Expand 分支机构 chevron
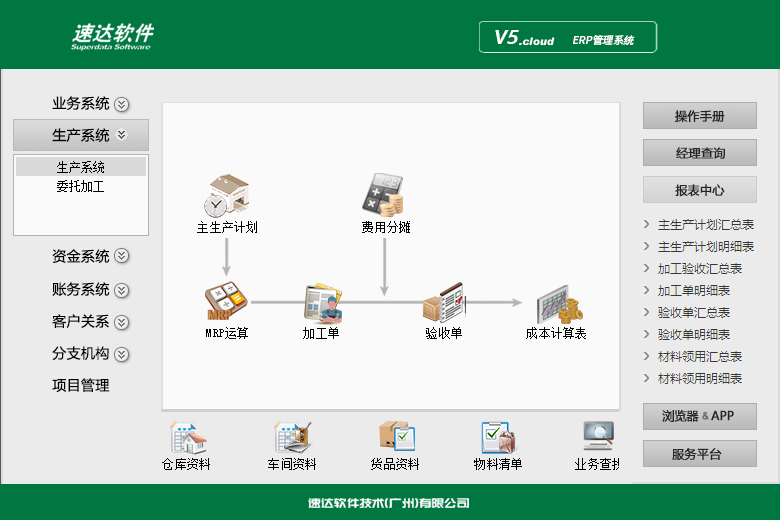 (122, 354)
